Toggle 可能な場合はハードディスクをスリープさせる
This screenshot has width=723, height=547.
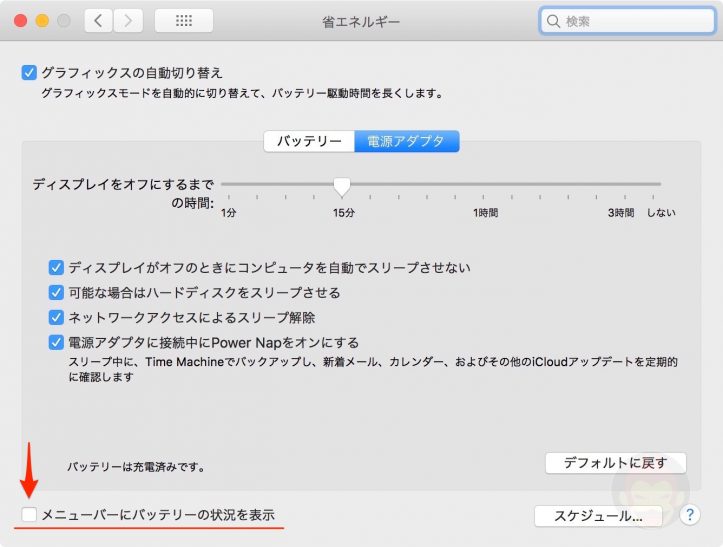pos(56,292)
